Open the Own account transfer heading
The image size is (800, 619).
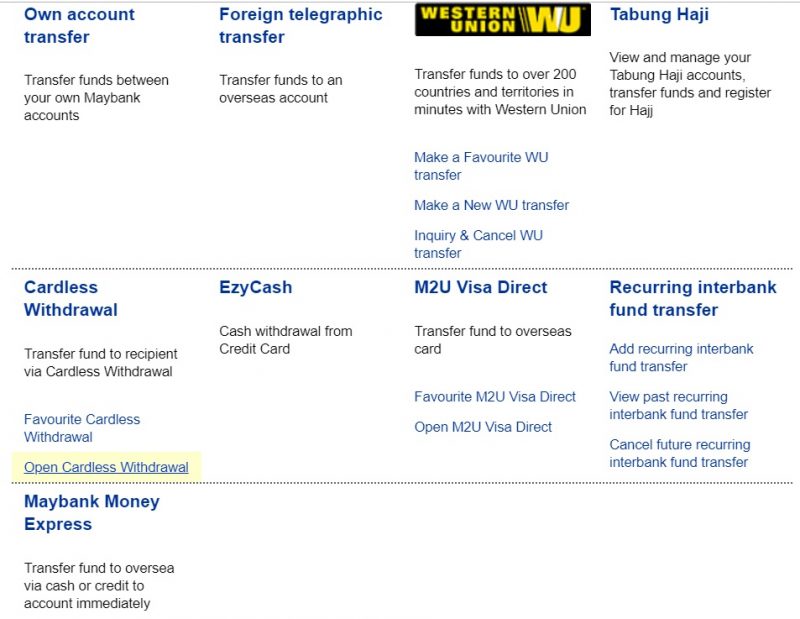click(79, 26)
